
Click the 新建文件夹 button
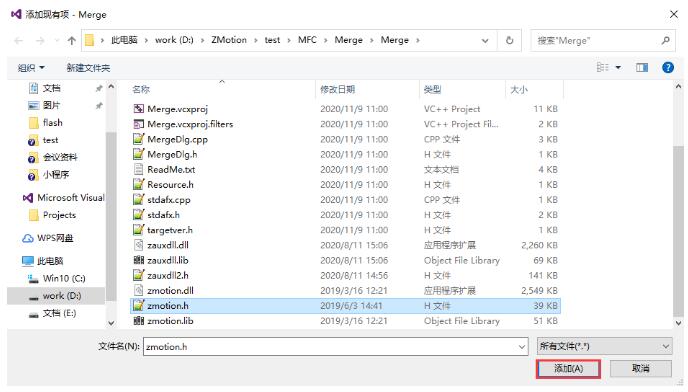(88, 68)
